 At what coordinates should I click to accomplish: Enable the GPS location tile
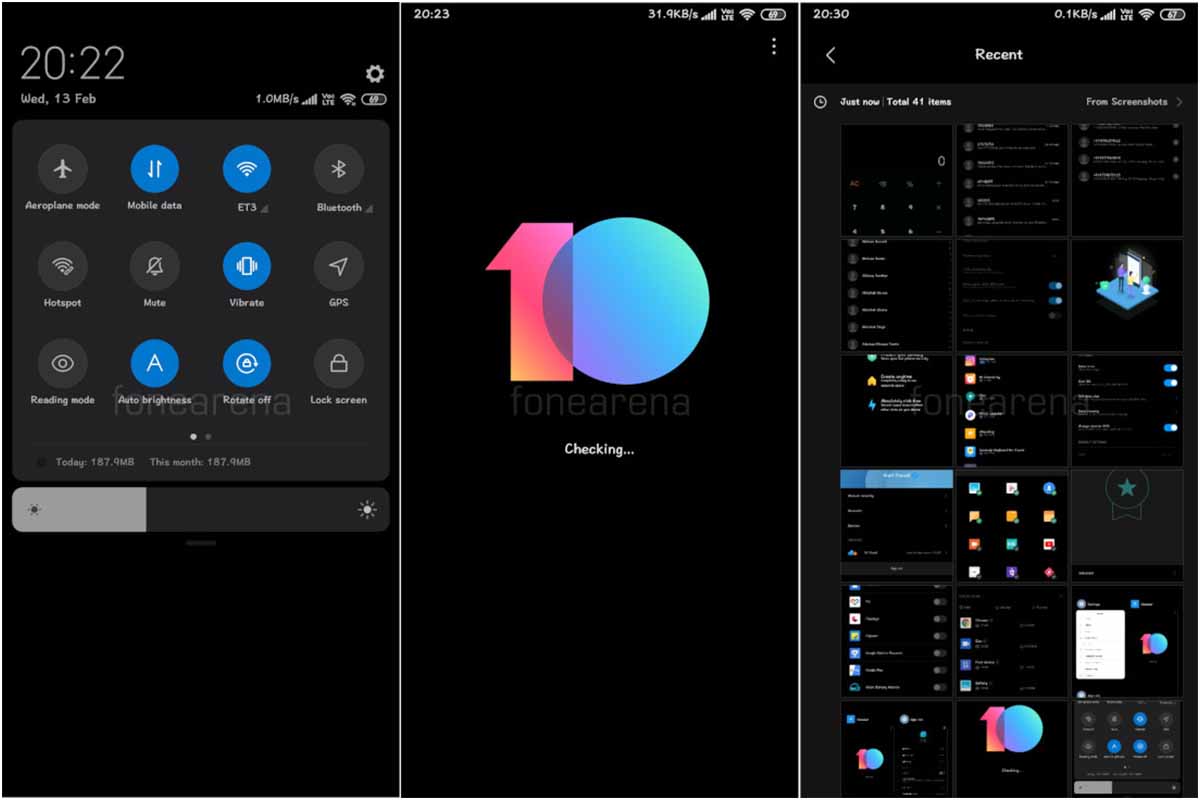point(339,266)
